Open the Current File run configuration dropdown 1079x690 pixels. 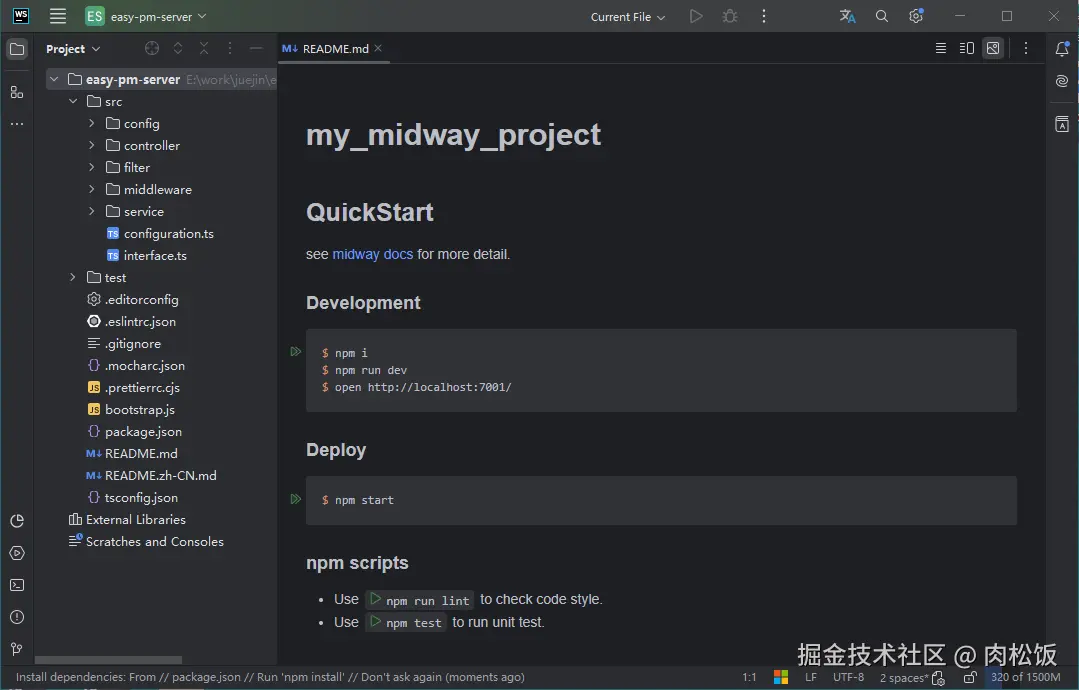(628, 17)
